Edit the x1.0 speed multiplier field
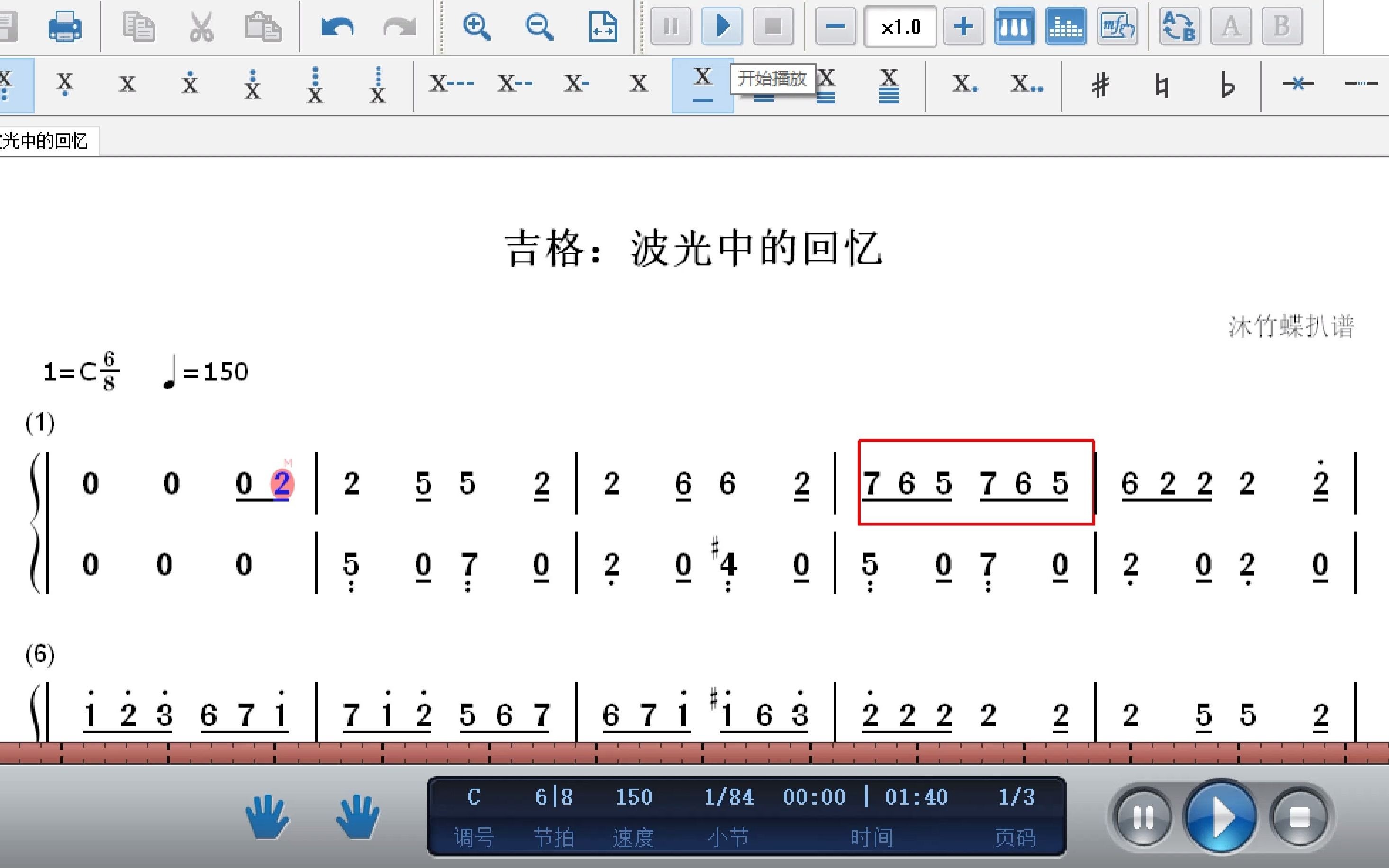Screen dimensions: 1389x868 [x=900, y=26]
